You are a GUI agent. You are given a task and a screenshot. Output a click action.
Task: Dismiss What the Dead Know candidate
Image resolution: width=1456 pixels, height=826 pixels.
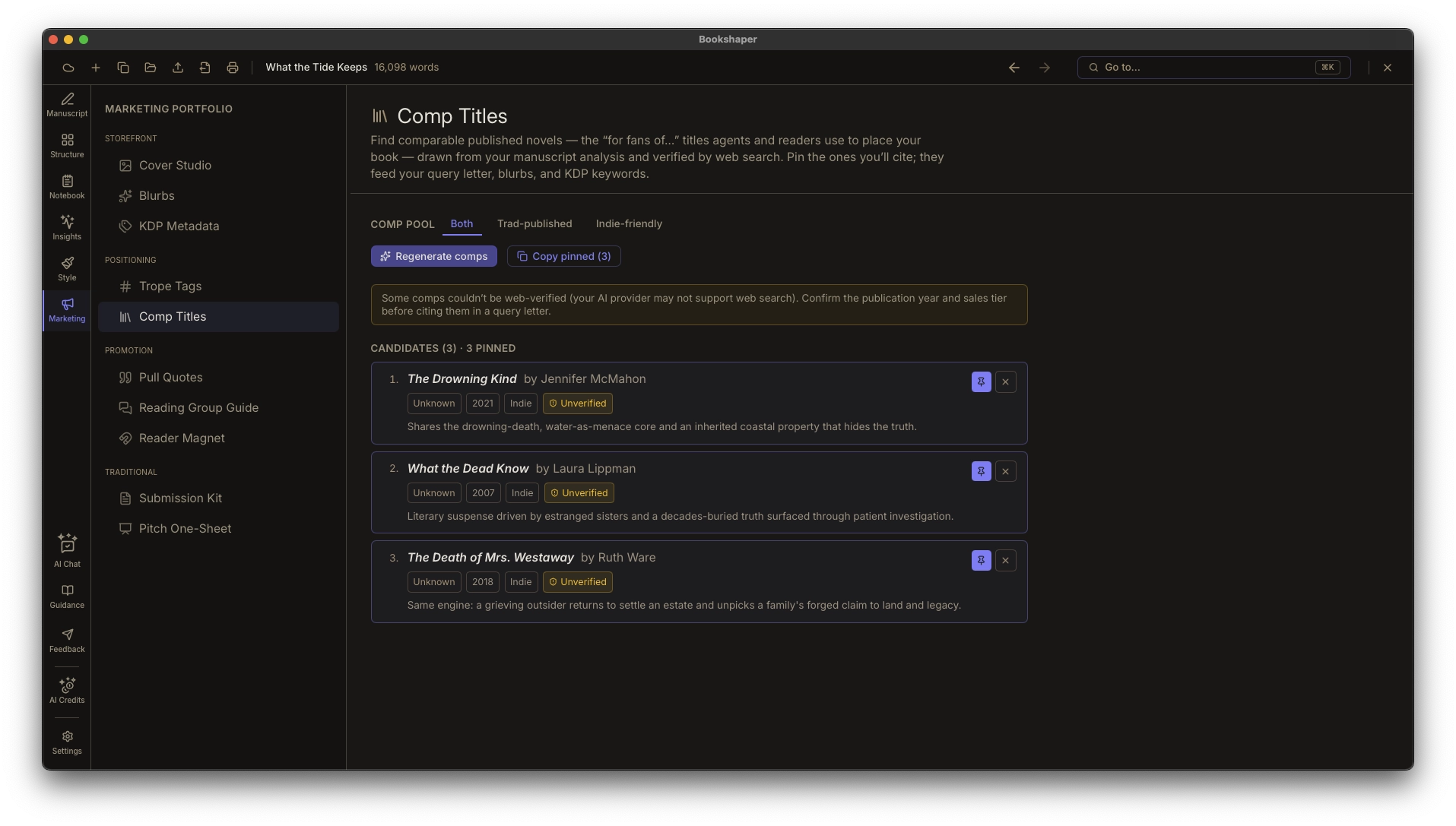[x=1006, y=472]
